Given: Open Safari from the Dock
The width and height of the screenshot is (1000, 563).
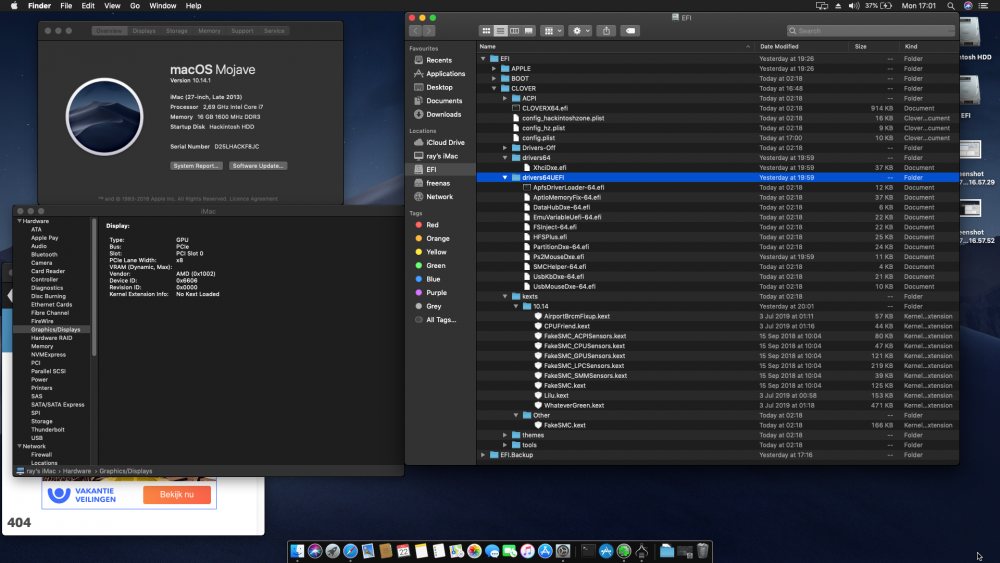Looking at the screenshot, I should pyautogui.click(x=350, y=552).
